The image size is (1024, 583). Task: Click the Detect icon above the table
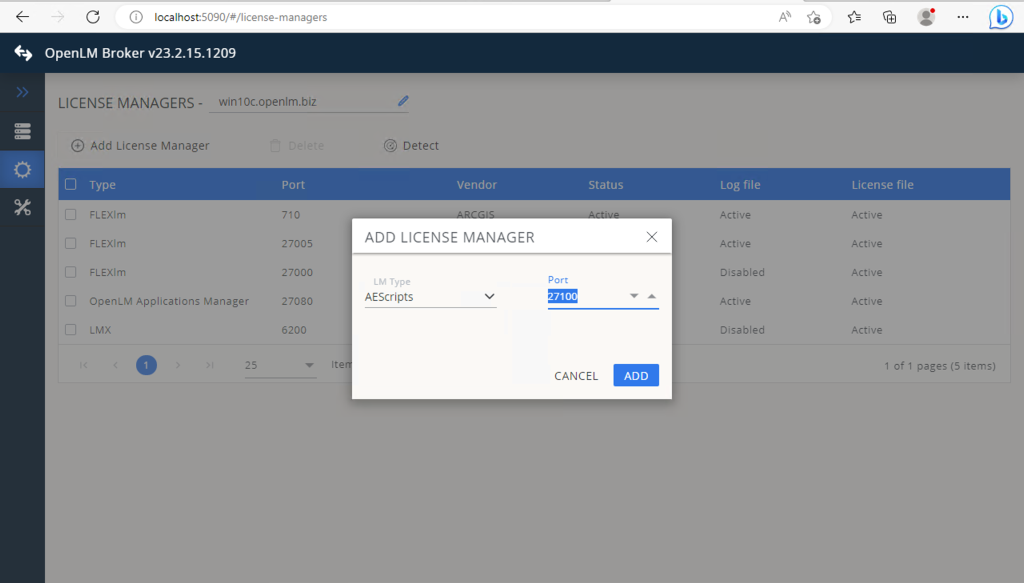(x=390, y=145)
